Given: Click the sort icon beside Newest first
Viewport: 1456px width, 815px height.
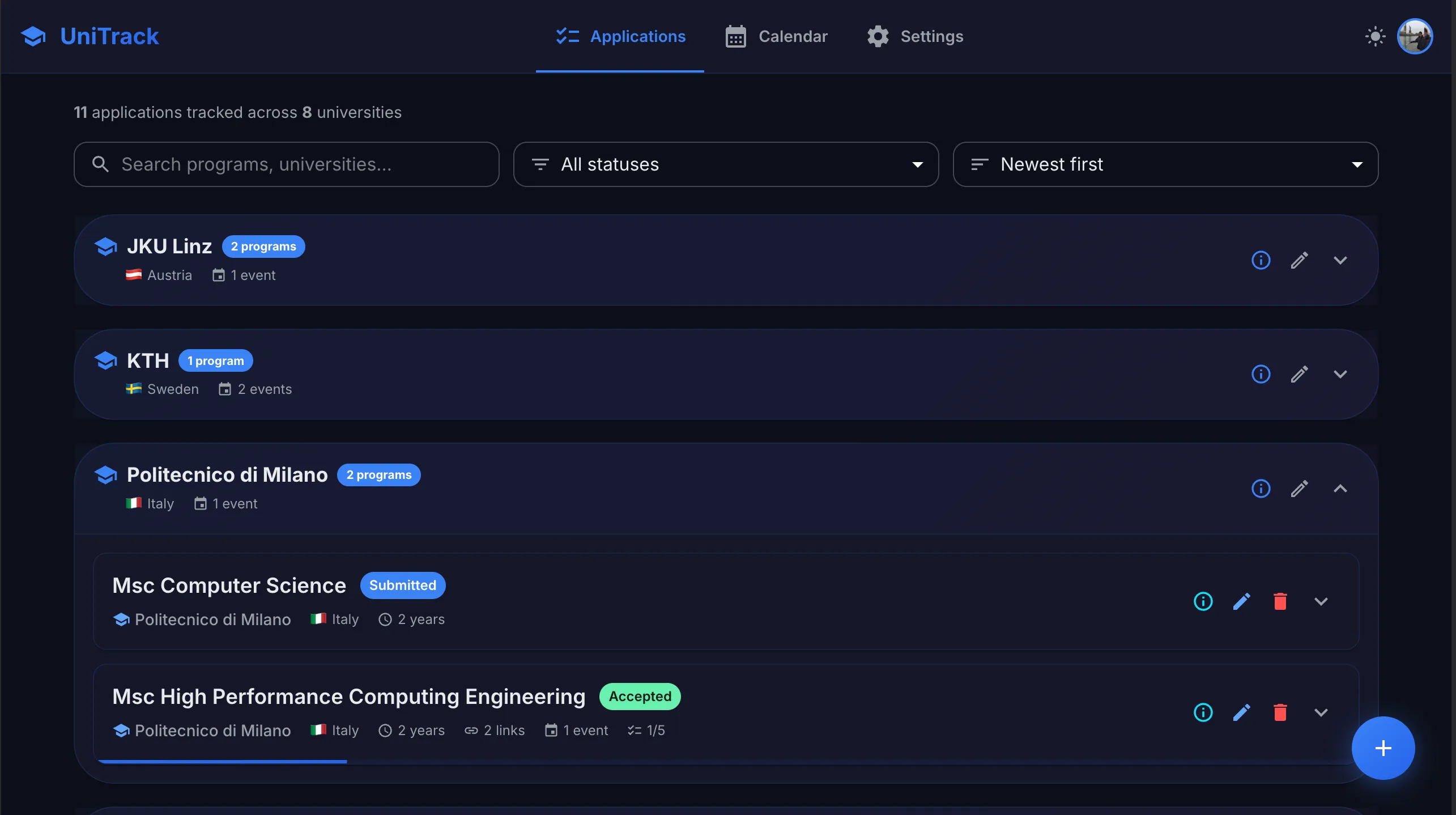Looking at the screenshot, I should [x=980, y=164].
